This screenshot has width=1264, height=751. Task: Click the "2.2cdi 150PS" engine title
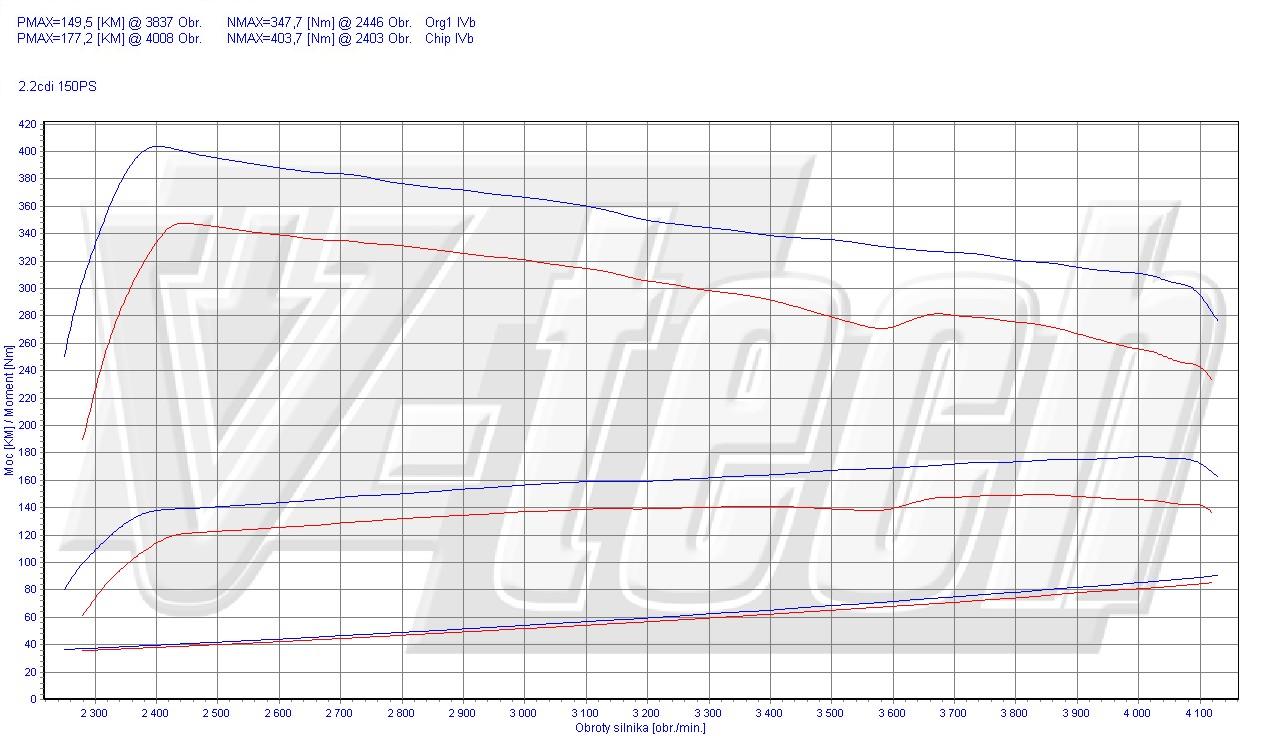tap(57, 87)
